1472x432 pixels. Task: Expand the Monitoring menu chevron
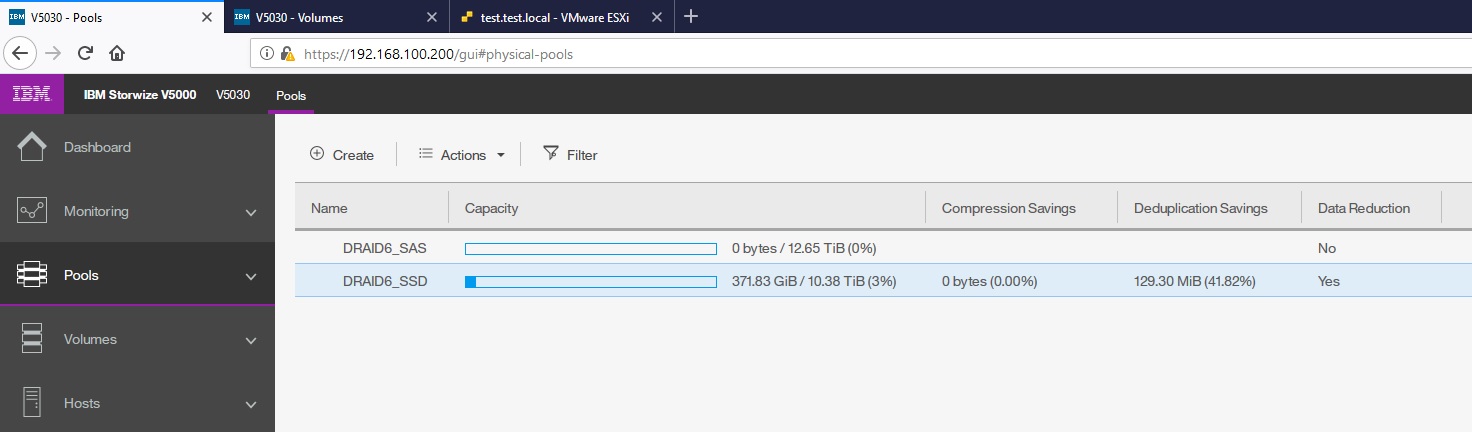tap(251, 212)
